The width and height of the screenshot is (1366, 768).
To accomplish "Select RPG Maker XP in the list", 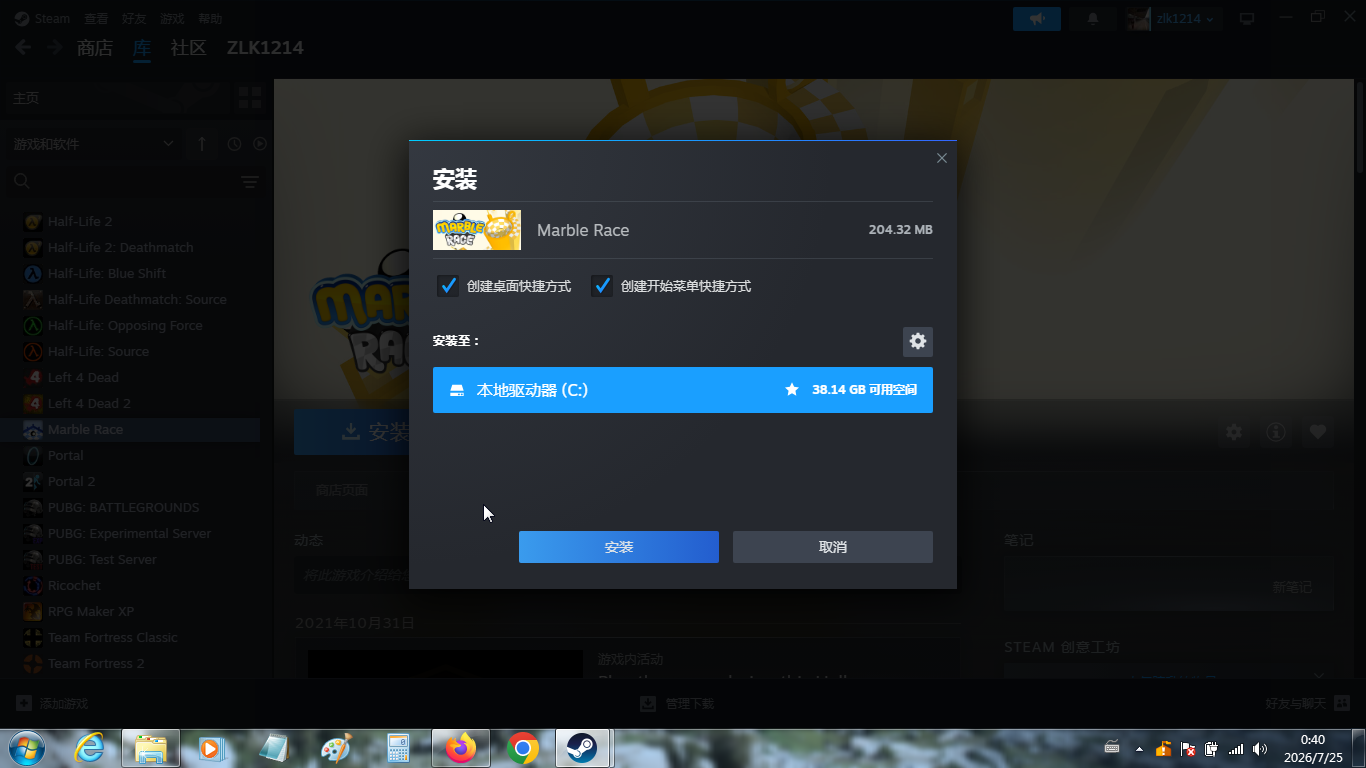I will tap(91, 611).
